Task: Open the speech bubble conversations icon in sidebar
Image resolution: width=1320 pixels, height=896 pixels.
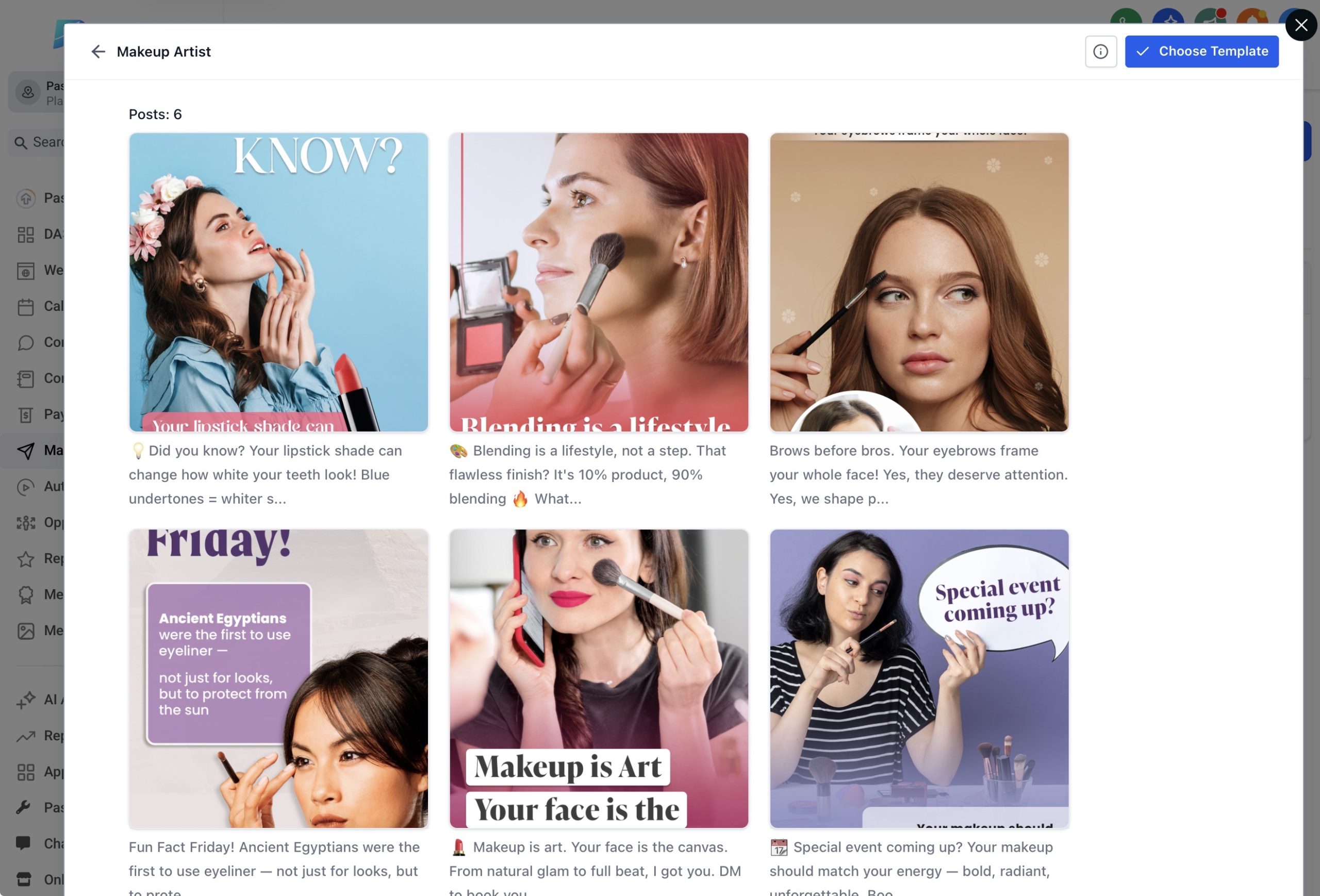Action: (x=26, y=342)
